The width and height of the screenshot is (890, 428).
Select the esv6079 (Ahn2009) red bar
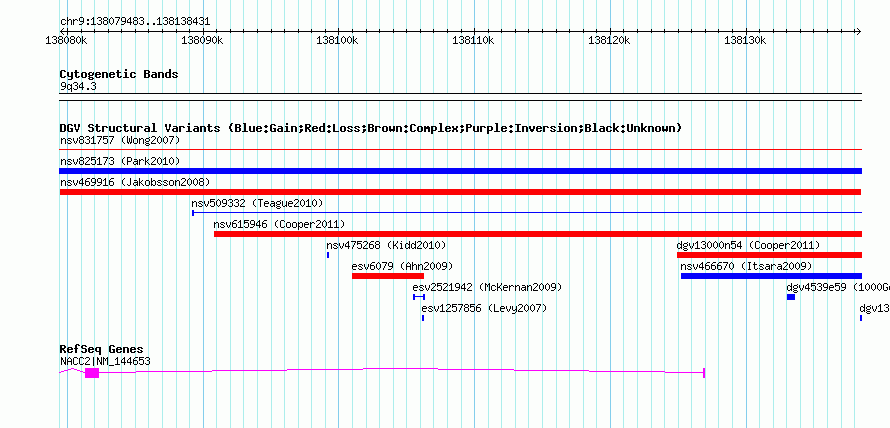click(388, 276)
